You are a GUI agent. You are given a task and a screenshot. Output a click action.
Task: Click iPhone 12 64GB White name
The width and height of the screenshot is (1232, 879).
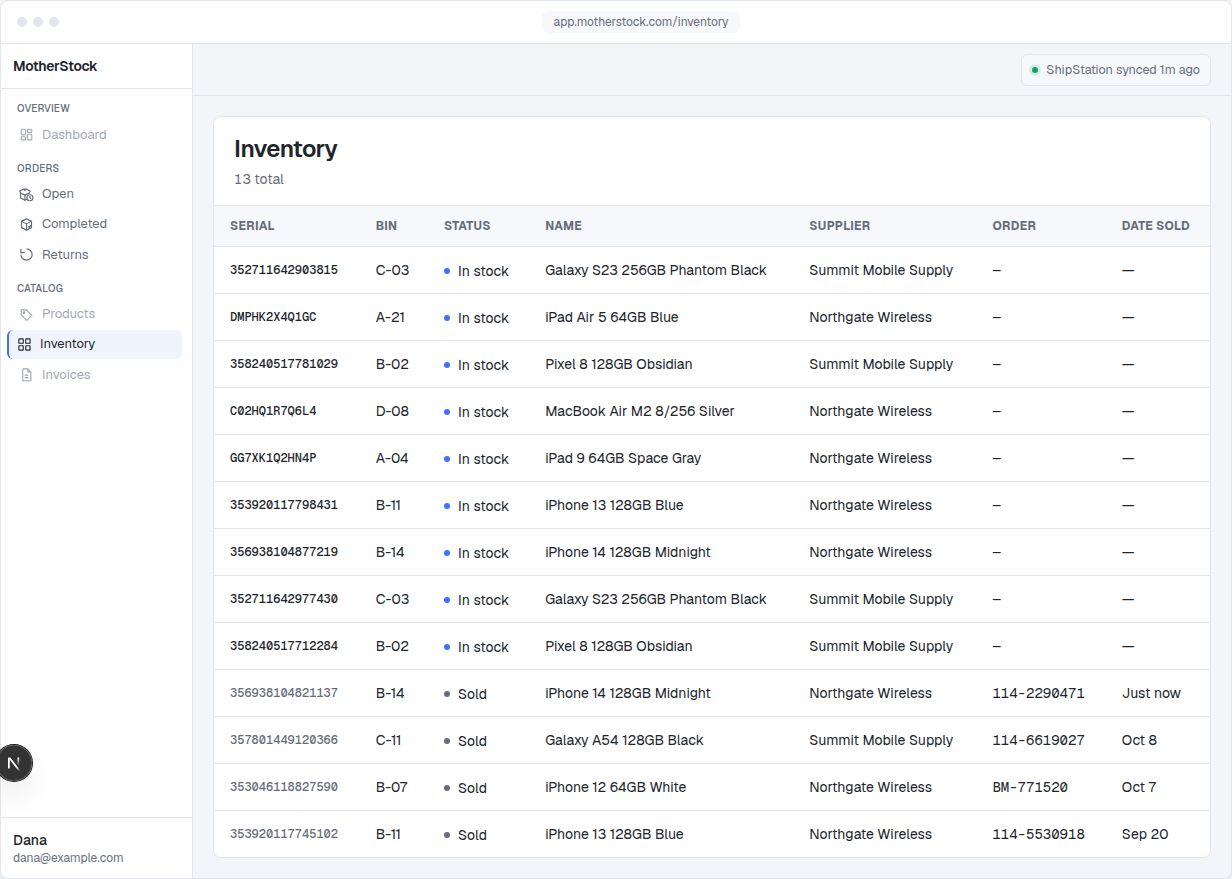pyautogui.click(x=616, y=787)
